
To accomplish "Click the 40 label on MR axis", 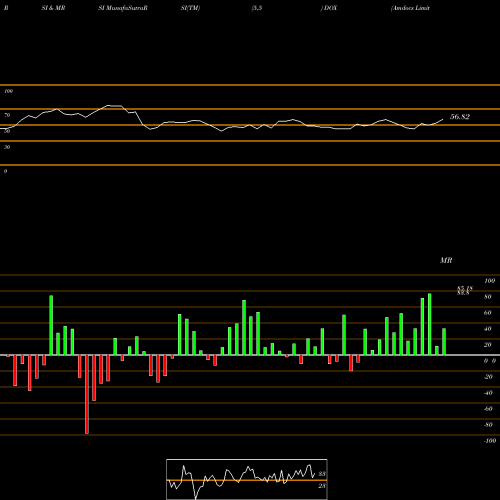I will coord(488,329).
